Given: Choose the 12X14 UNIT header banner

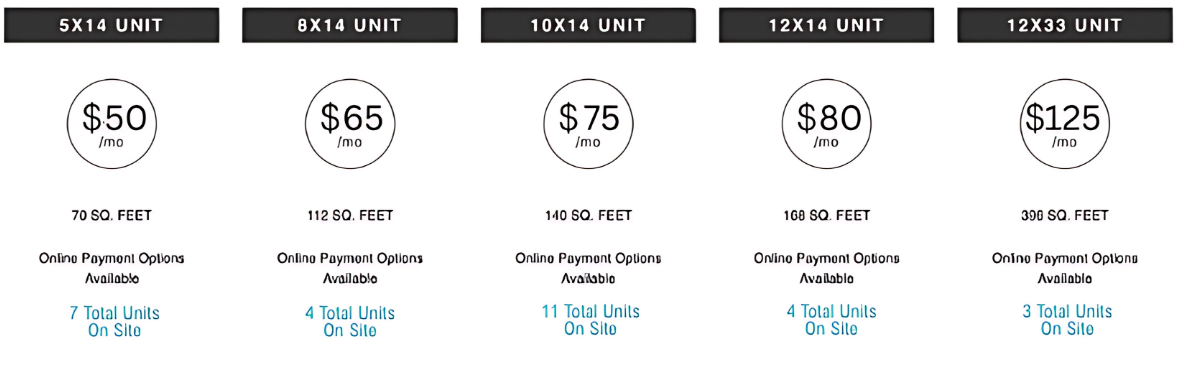Looking at the screenshot, I should point(826,25).
